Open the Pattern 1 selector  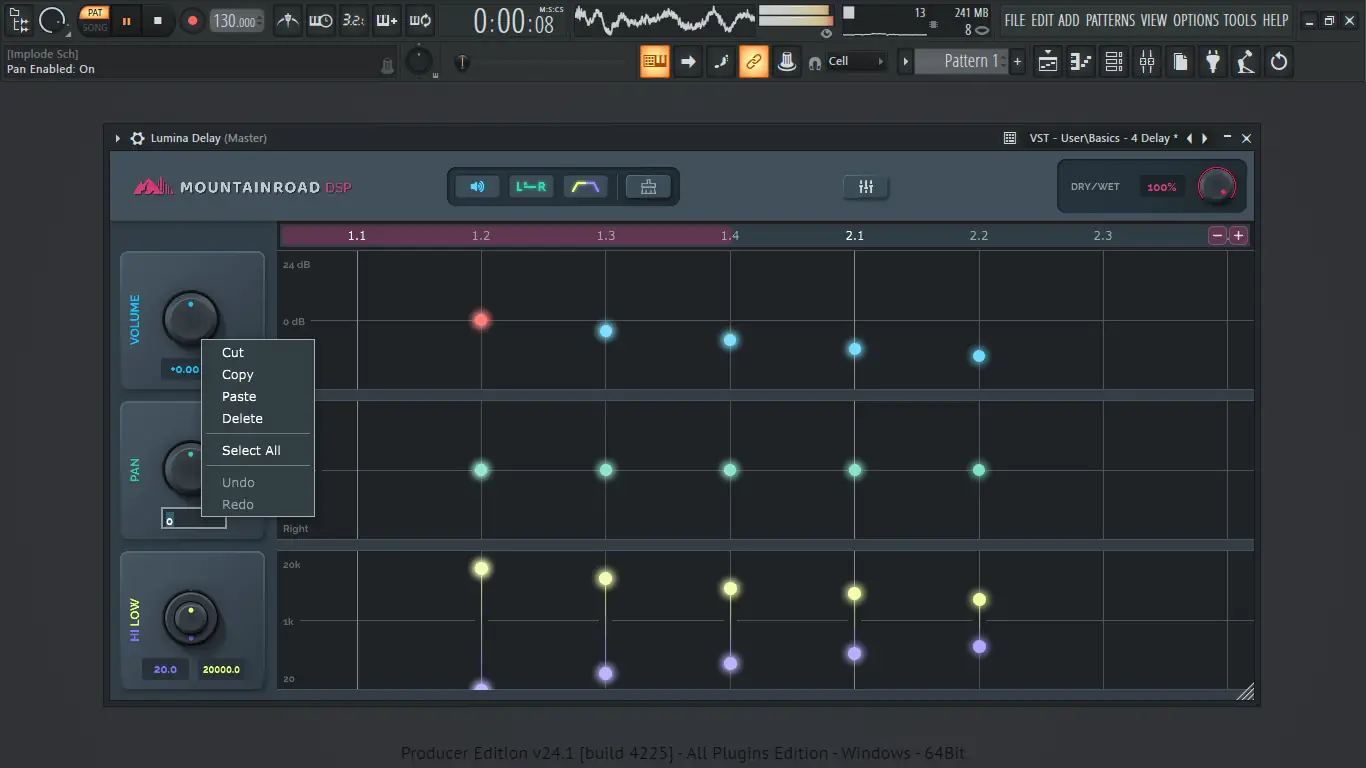click(961, 61)
